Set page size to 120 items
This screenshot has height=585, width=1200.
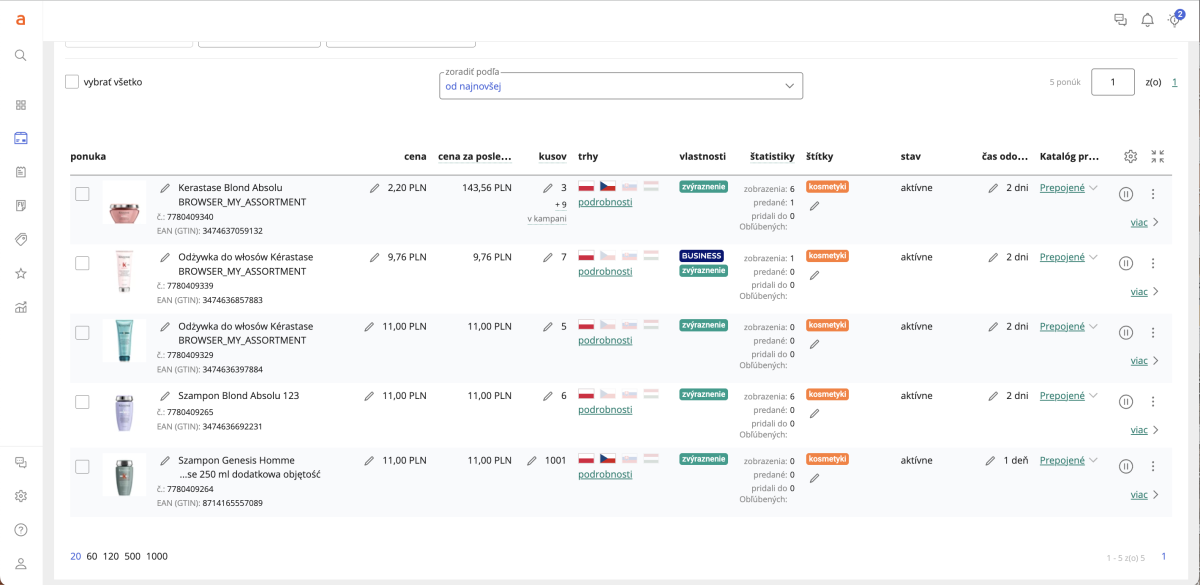111,556
